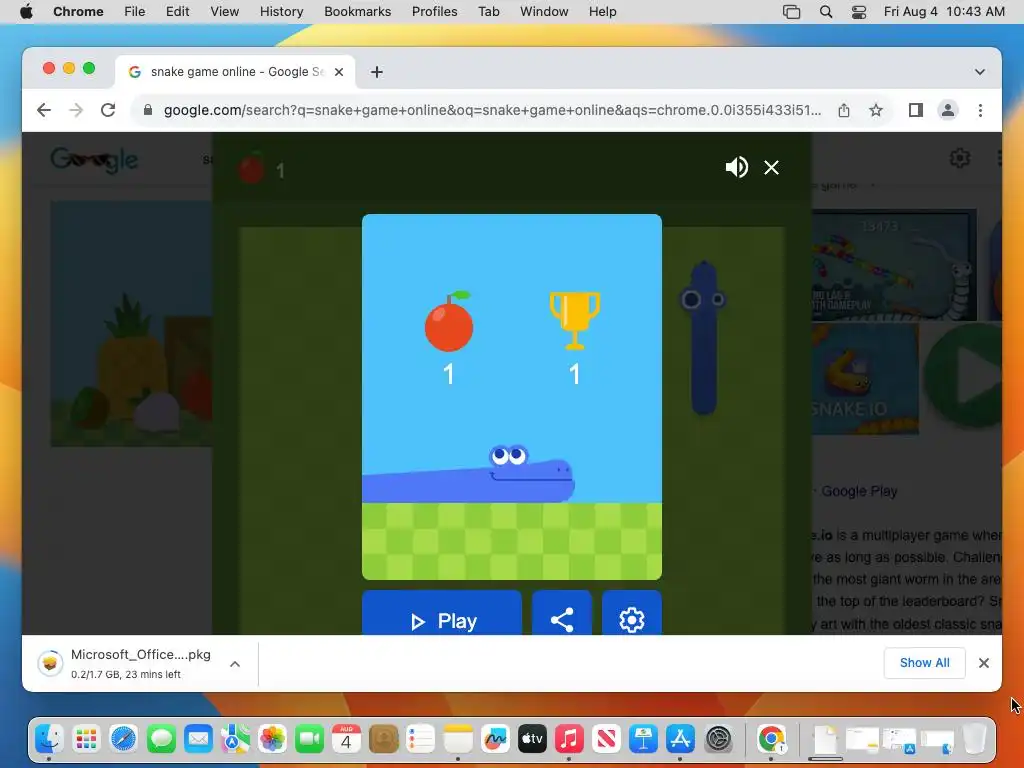This screenshot has height=768, width=1024.
Task: Open App Store from the dock
Action: point(680,739)
